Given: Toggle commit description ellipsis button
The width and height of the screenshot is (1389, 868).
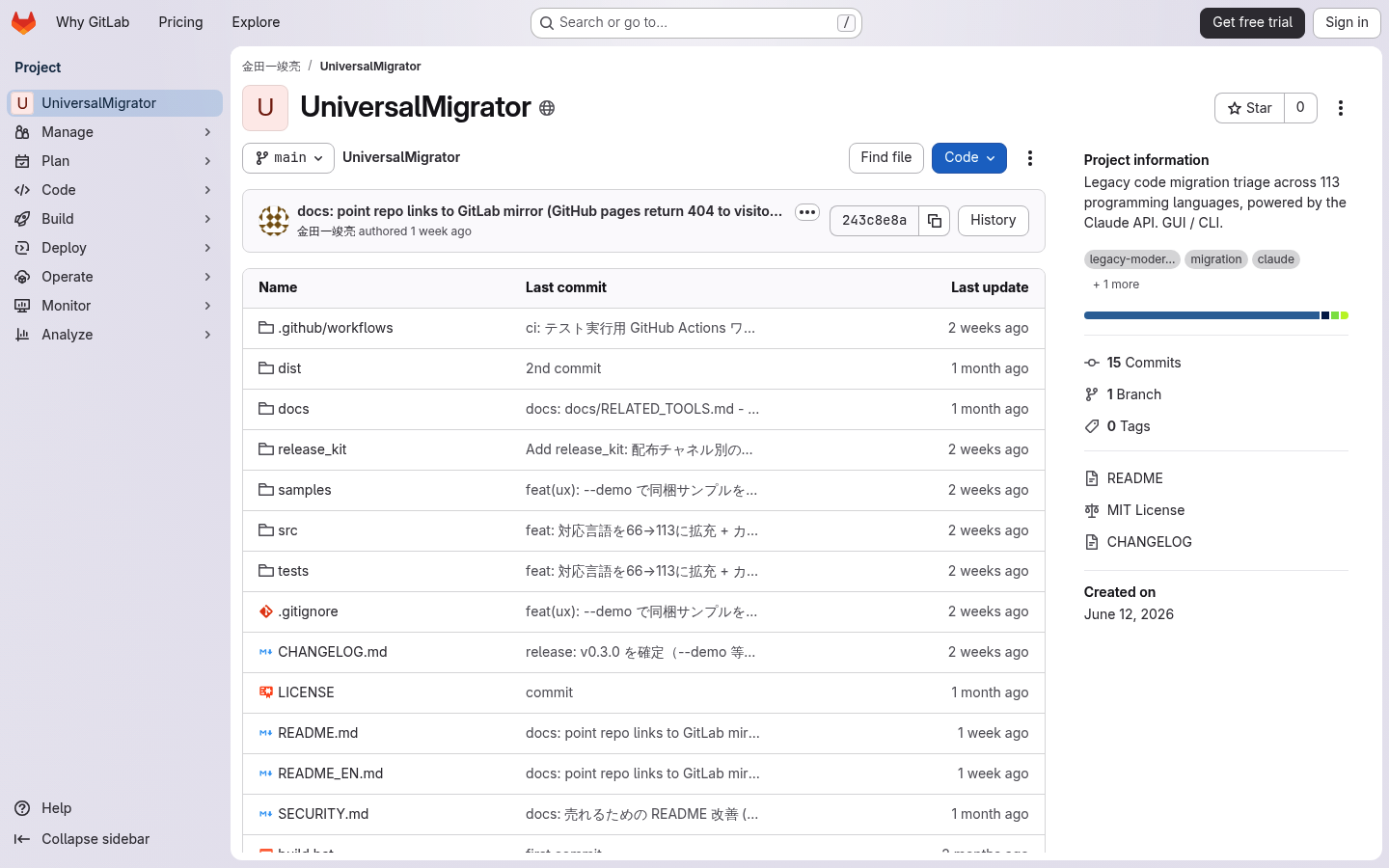Looking at the screenshot, I should click(807, 212).
